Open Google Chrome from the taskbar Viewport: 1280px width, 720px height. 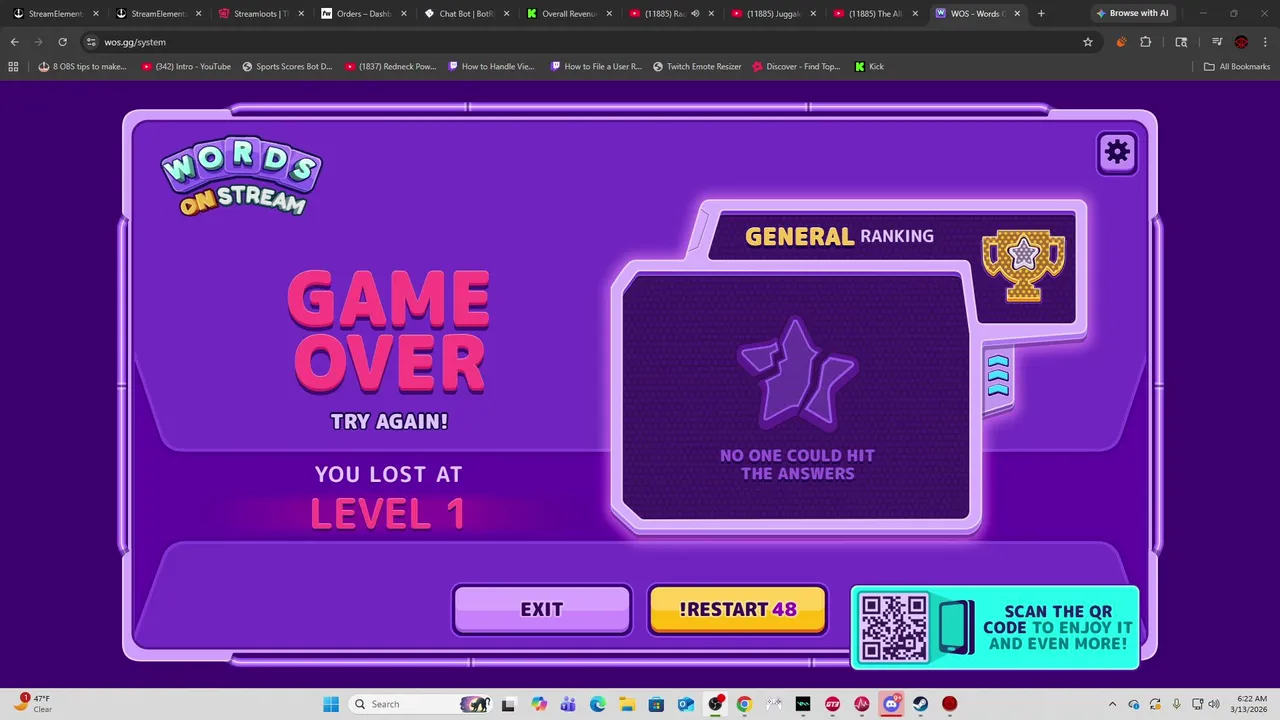tap(744, 704)
